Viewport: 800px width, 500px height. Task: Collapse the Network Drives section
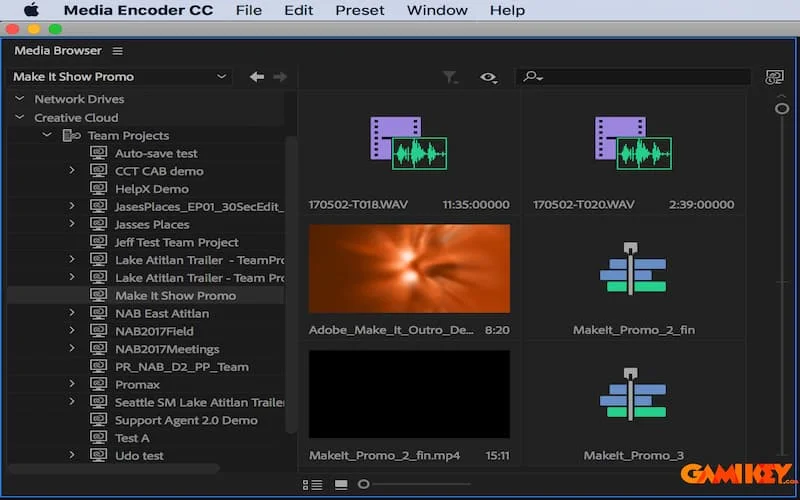tap(19, 98)
